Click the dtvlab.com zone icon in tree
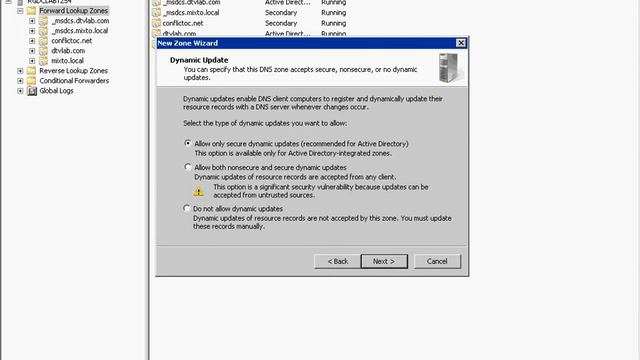The image size is (640, 360). (x=43, y=51)
